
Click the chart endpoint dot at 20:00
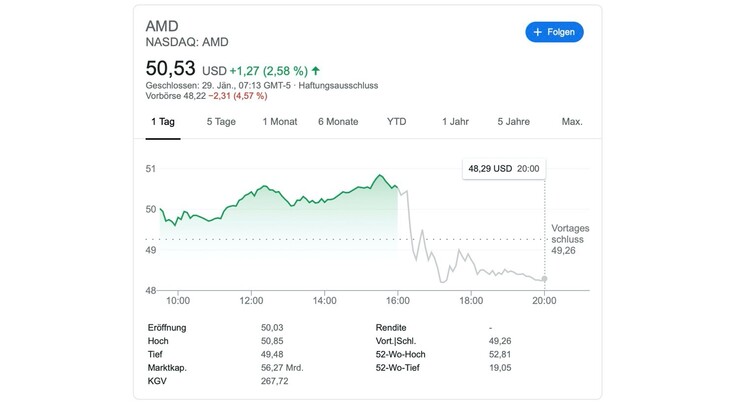[x=544, y=279]
